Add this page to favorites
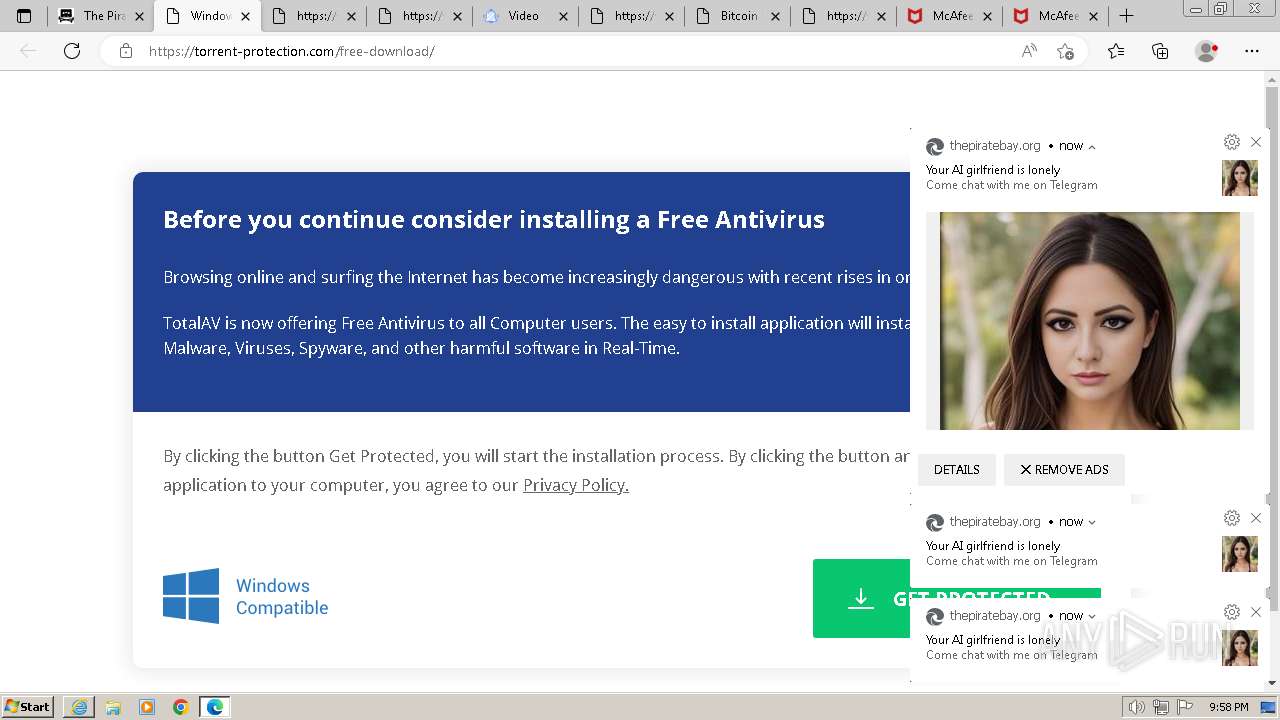The width and height of the screenshot is (1280, 720). [x=1065, y=51]
